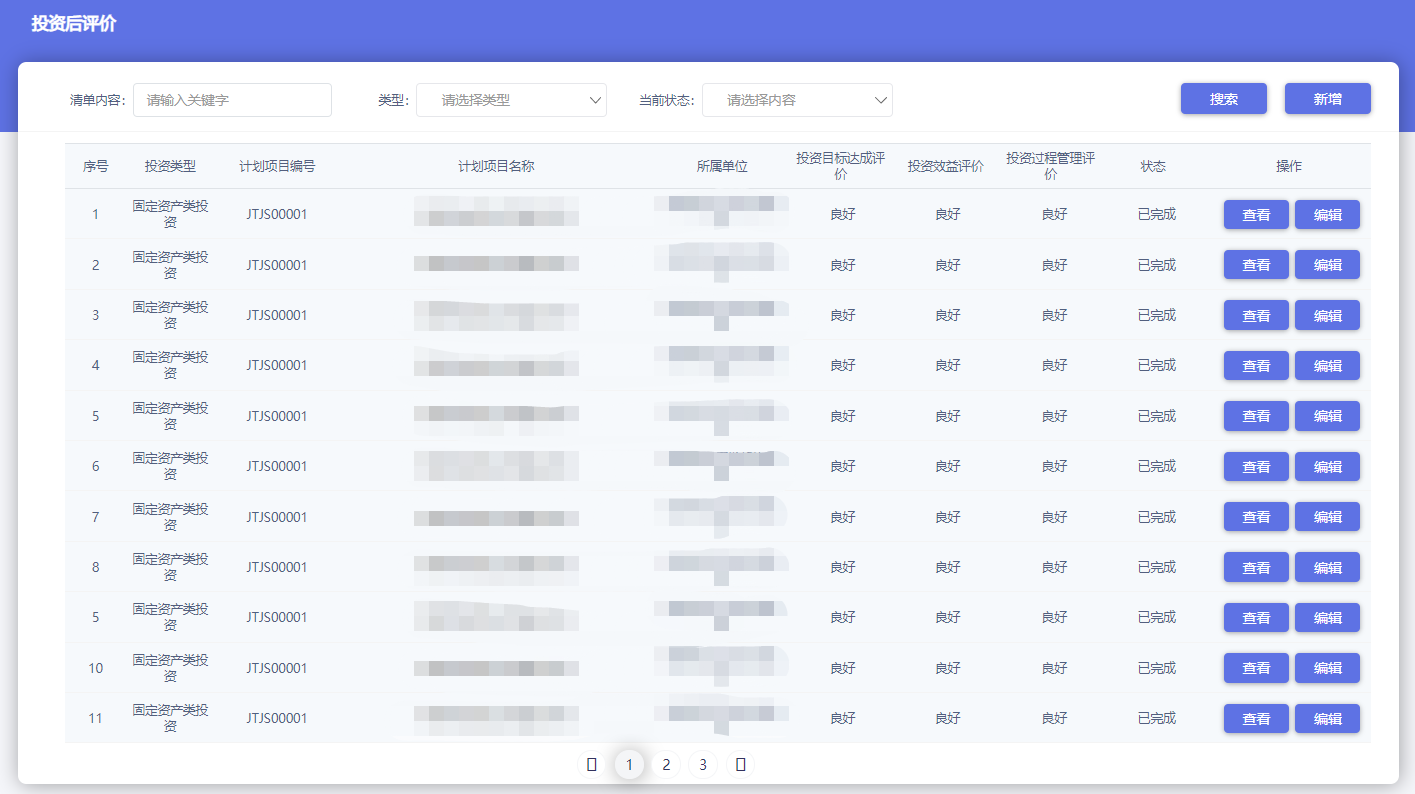The width and height of the screenshot is (1415, 794).
Task: Go to the previous page arrow
Action: tap(592, 765)
